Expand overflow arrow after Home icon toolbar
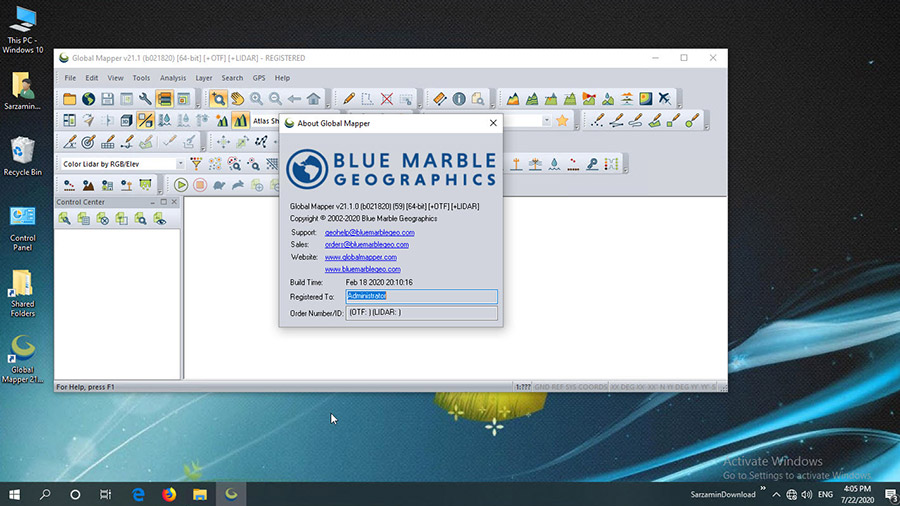 click(x=327, y=99)
